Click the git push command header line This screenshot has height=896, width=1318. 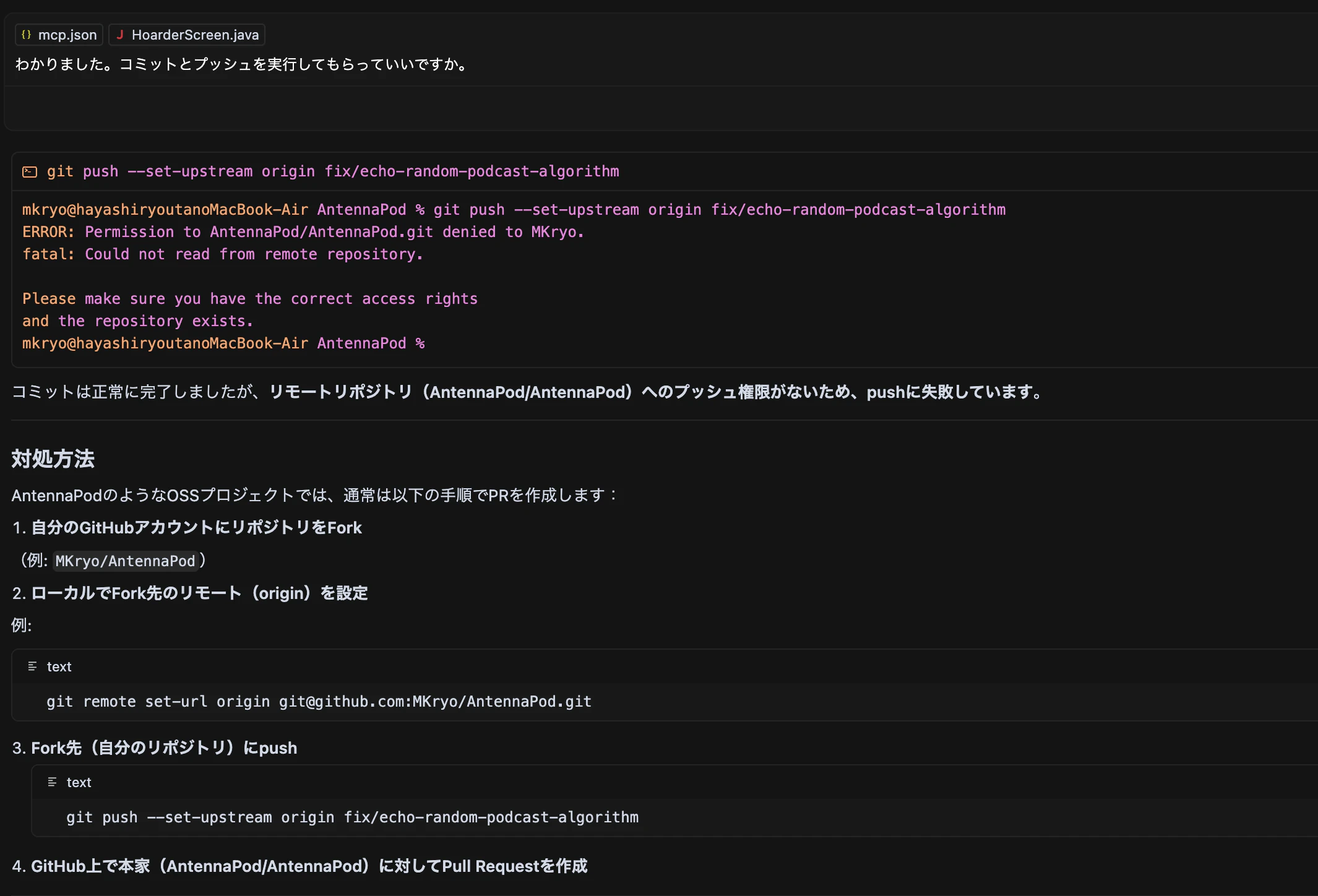[333, 171]
